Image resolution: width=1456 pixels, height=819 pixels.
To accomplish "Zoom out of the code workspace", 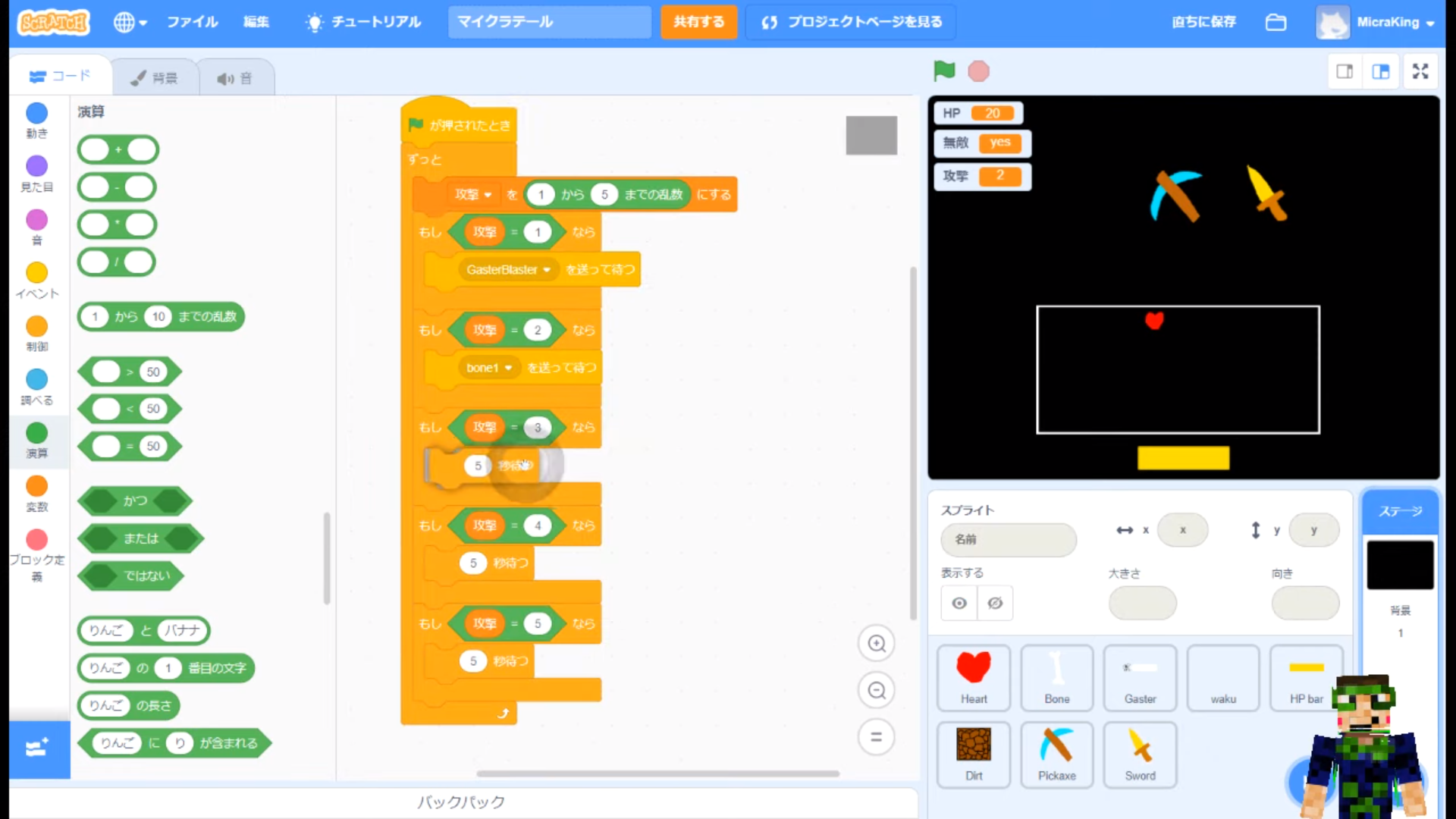I will pyautogui.click(x=877, y=690).
